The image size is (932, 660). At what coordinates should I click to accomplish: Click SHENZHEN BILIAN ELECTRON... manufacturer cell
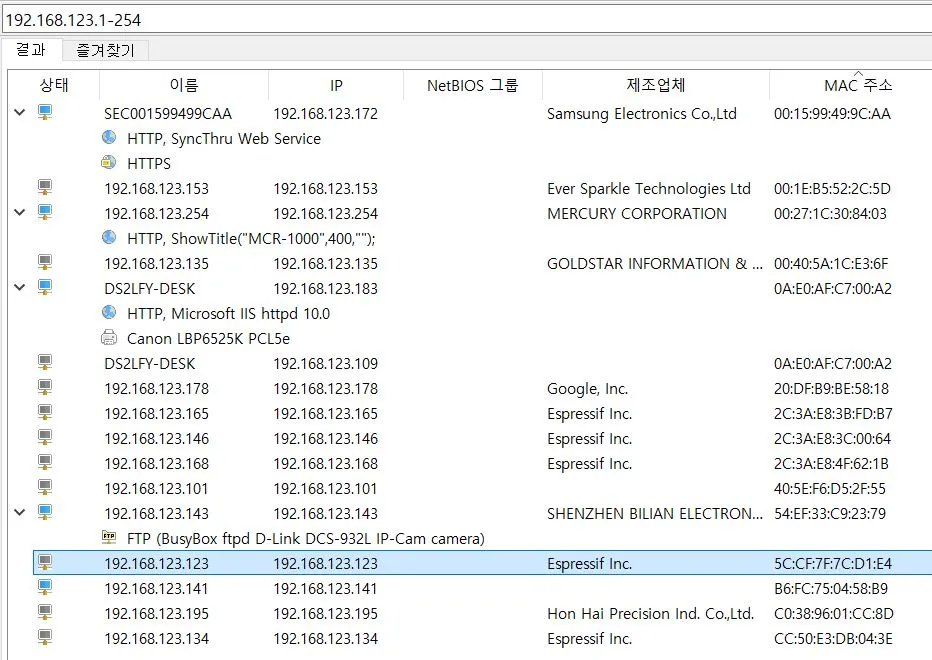tap(654, 513)
